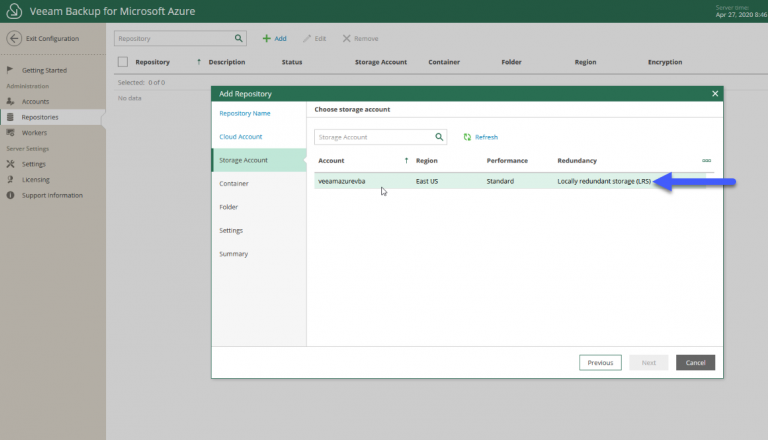768x440 pixels.
Task: Click the Edit pencil icon in toolbar
Action: [307, 38]
